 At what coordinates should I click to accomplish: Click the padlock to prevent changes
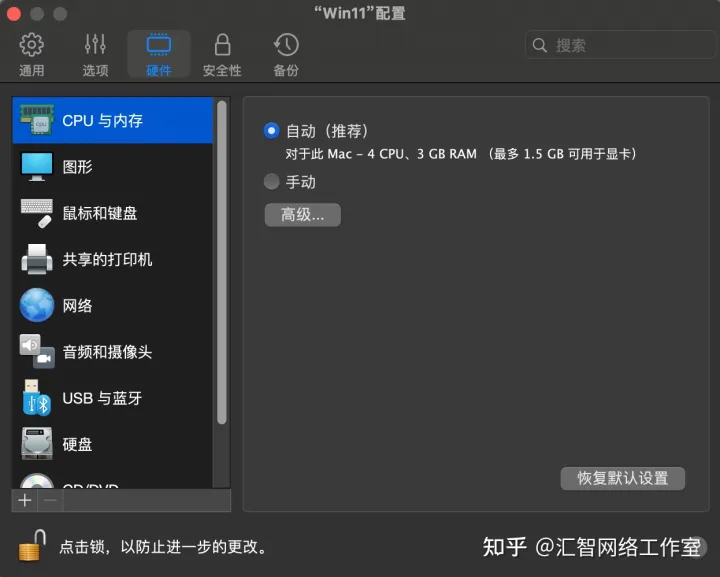[32, 545]
